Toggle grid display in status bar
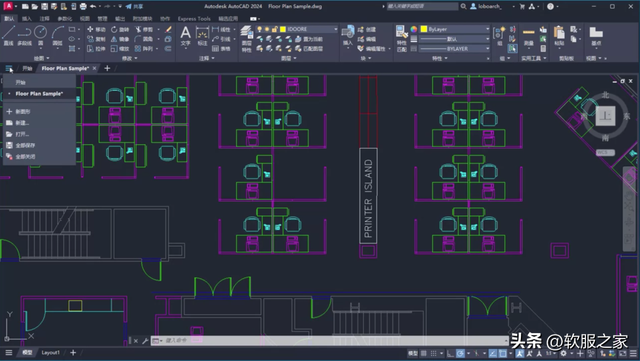The height and width of the screenshot is (361, 640). 424,353
